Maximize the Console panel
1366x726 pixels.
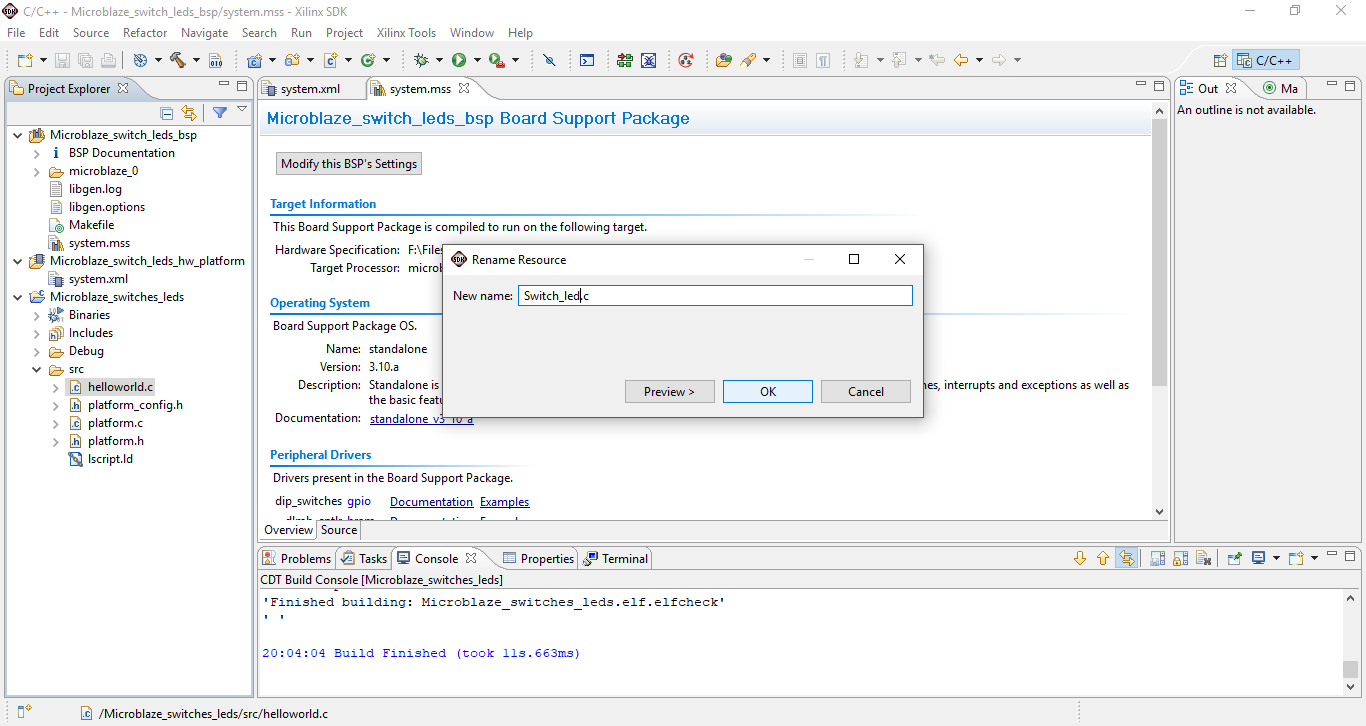[1352, 556]
